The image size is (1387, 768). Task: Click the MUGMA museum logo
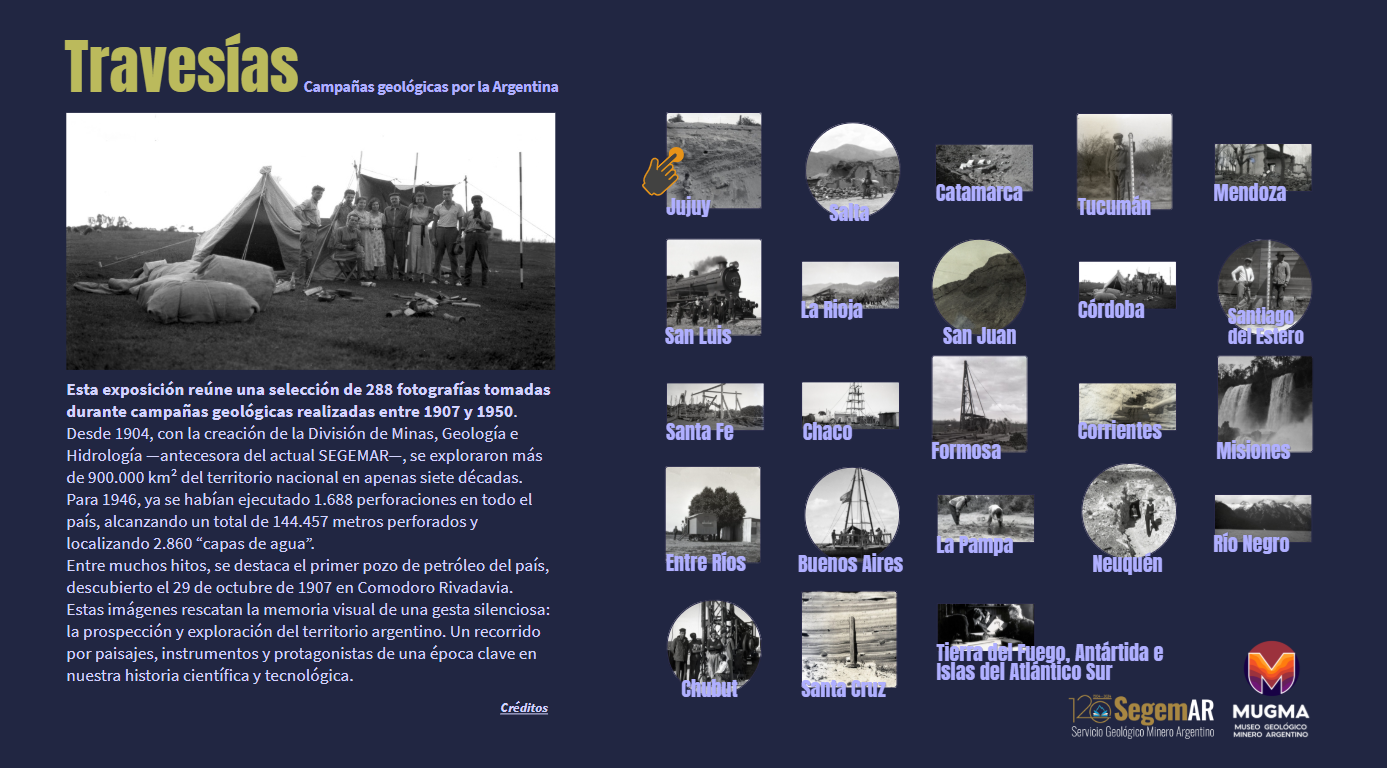(x=1270, y=688)
